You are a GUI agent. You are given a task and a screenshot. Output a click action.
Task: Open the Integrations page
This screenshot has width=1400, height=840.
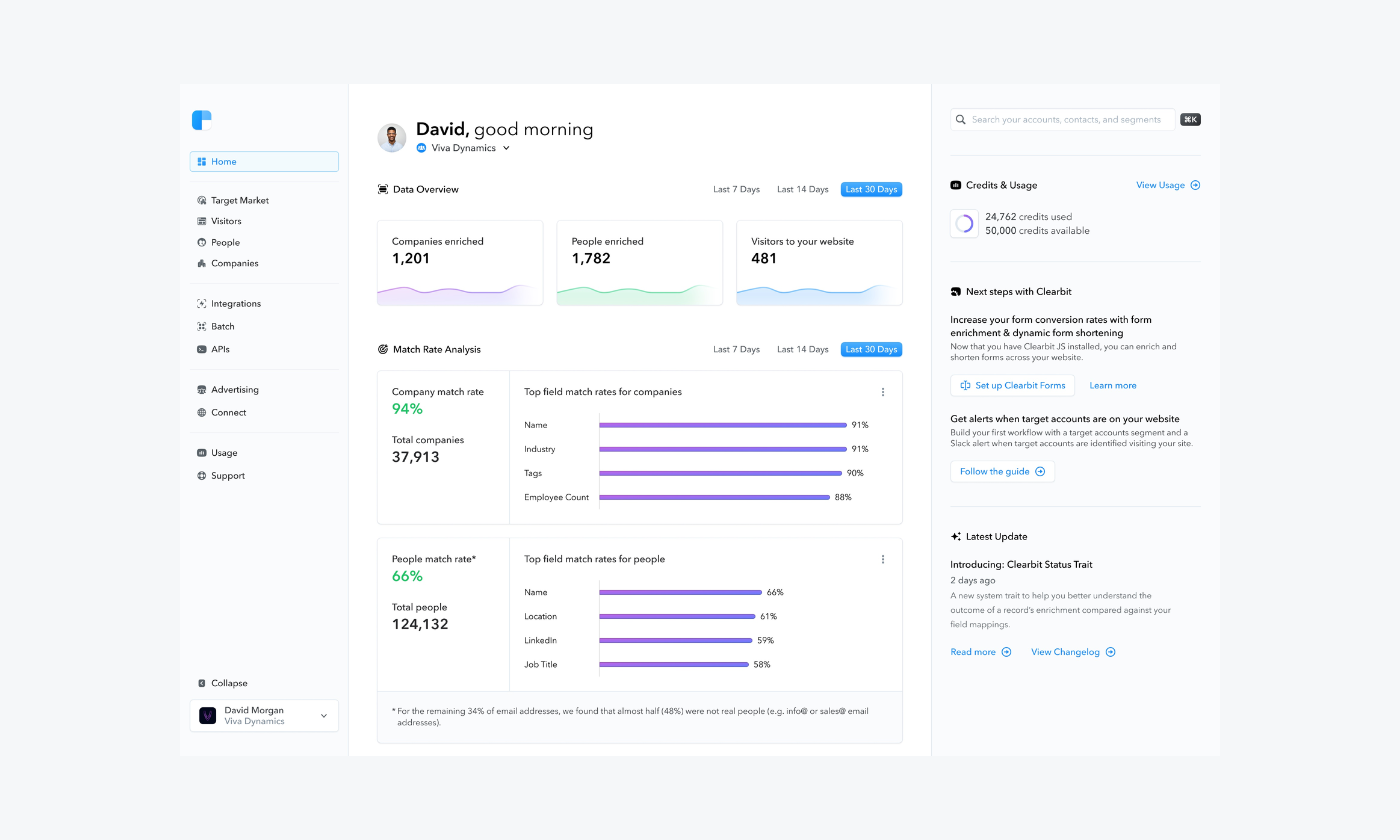tap(235, 303)
